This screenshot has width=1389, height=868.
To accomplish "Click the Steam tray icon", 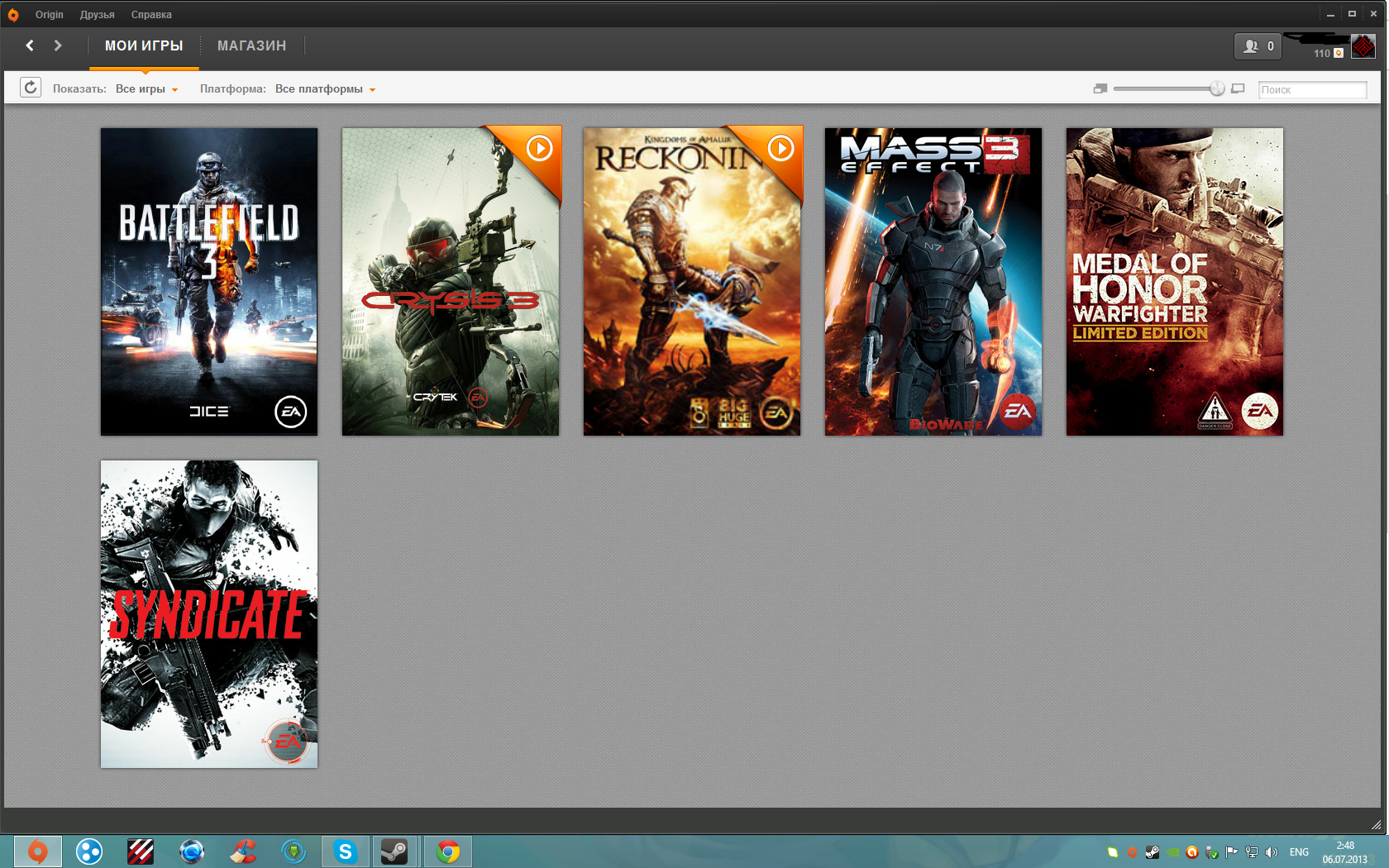I will [1152, 852].
